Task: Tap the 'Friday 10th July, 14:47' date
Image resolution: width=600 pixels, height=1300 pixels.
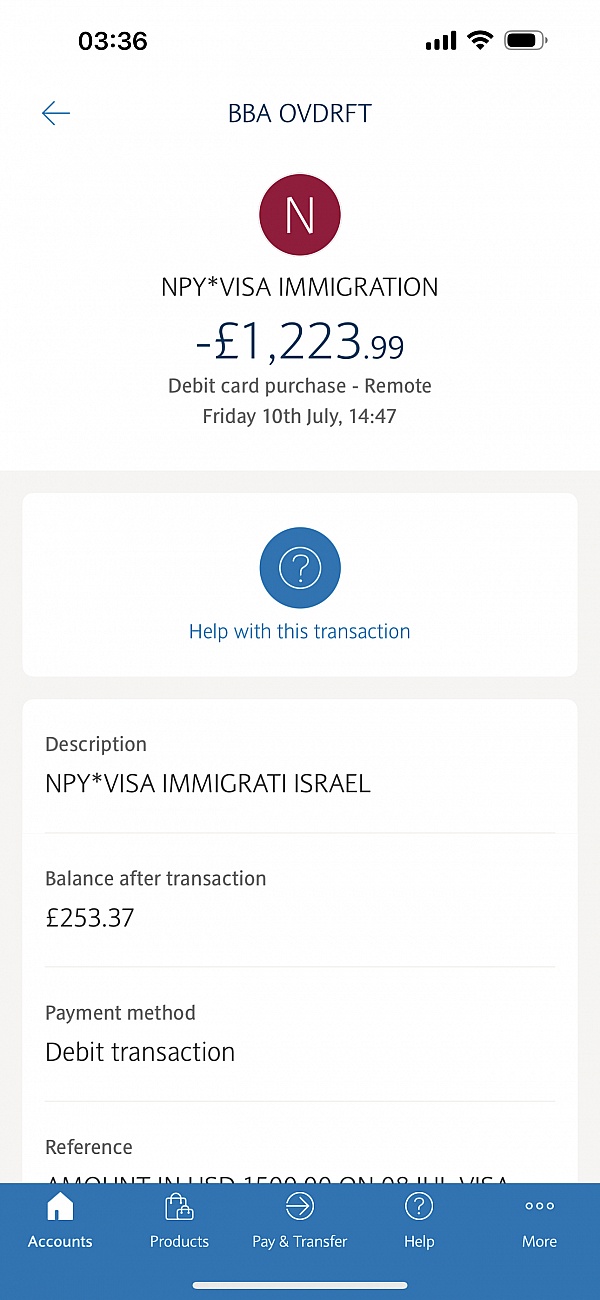Action: click(x=300, y=416)
